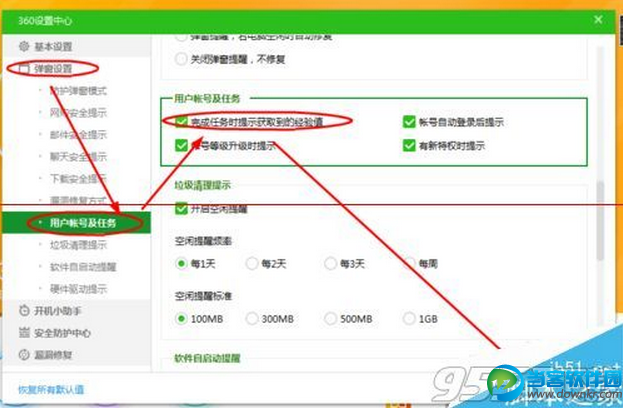Select 软件自启动提醒 in sidebar
The height and width of the screenshot is (408, 623).
click(x=83, y=267)
